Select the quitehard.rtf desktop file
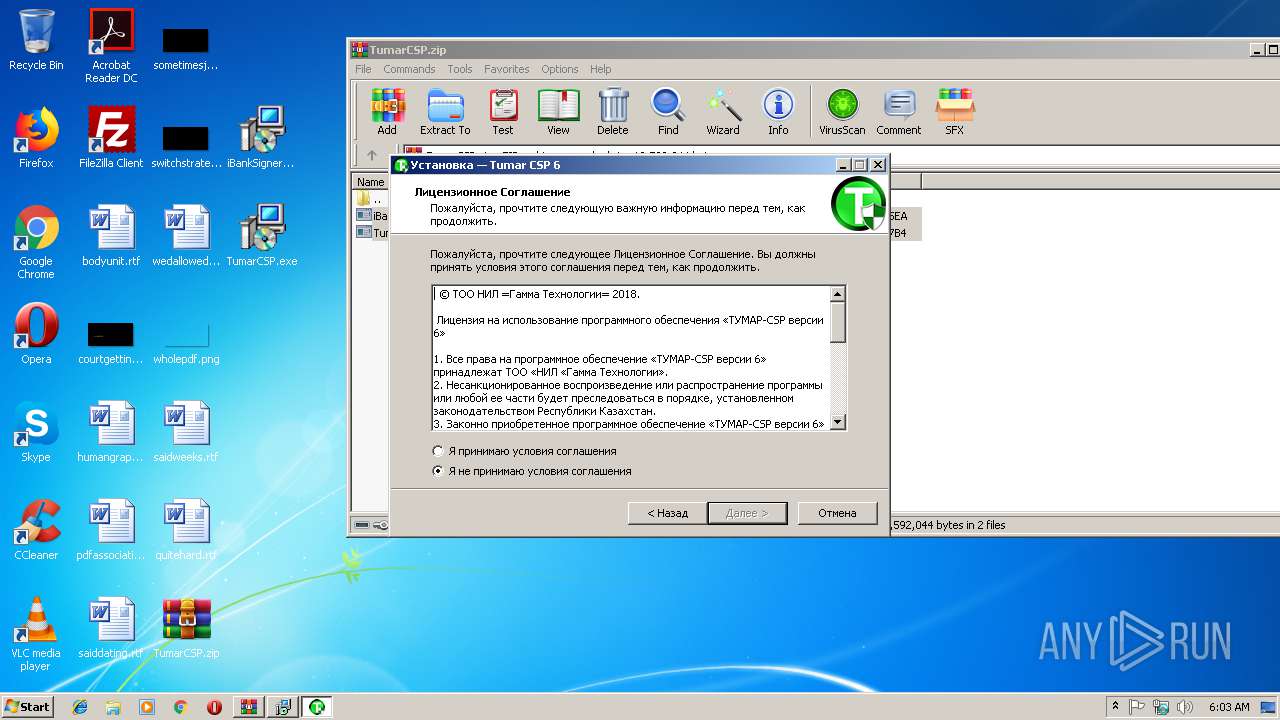The height and width of the screenshot is (720, 1280). [x=186, y=530]
